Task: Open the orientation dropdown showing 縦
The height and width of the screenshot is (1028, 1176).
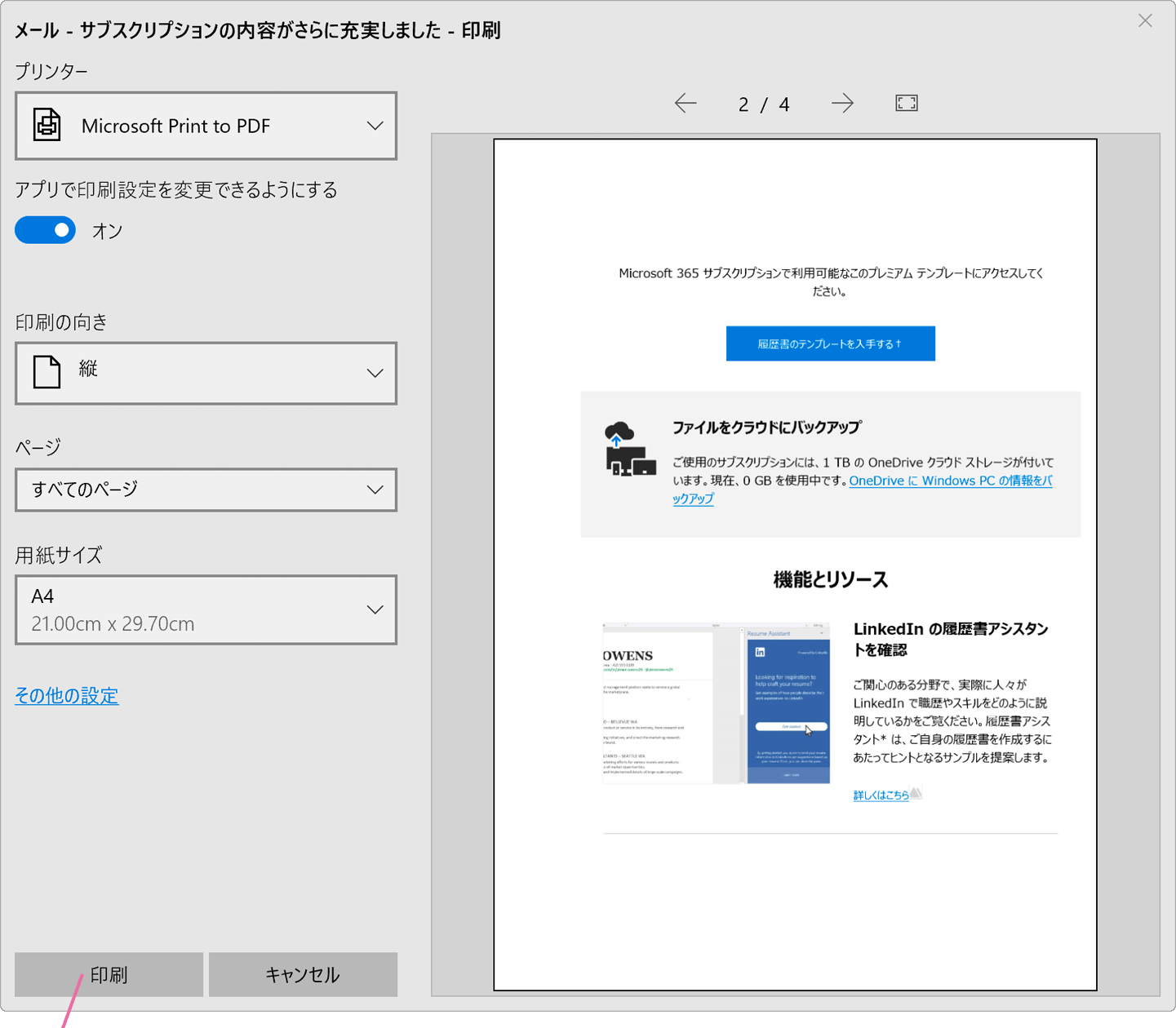Action: click(x=206, y=373)
